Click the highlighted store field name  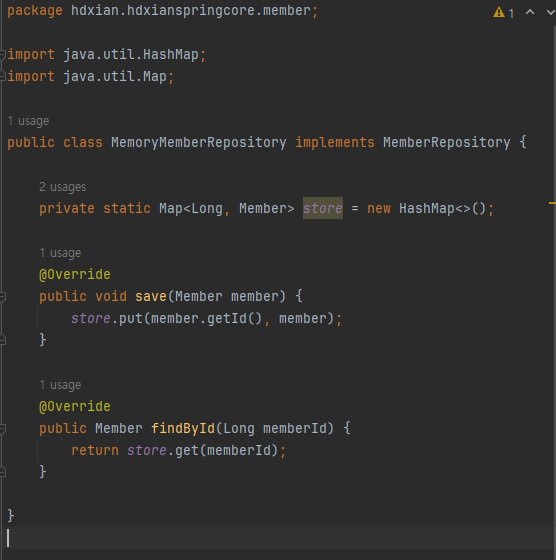tap(323, 208)
